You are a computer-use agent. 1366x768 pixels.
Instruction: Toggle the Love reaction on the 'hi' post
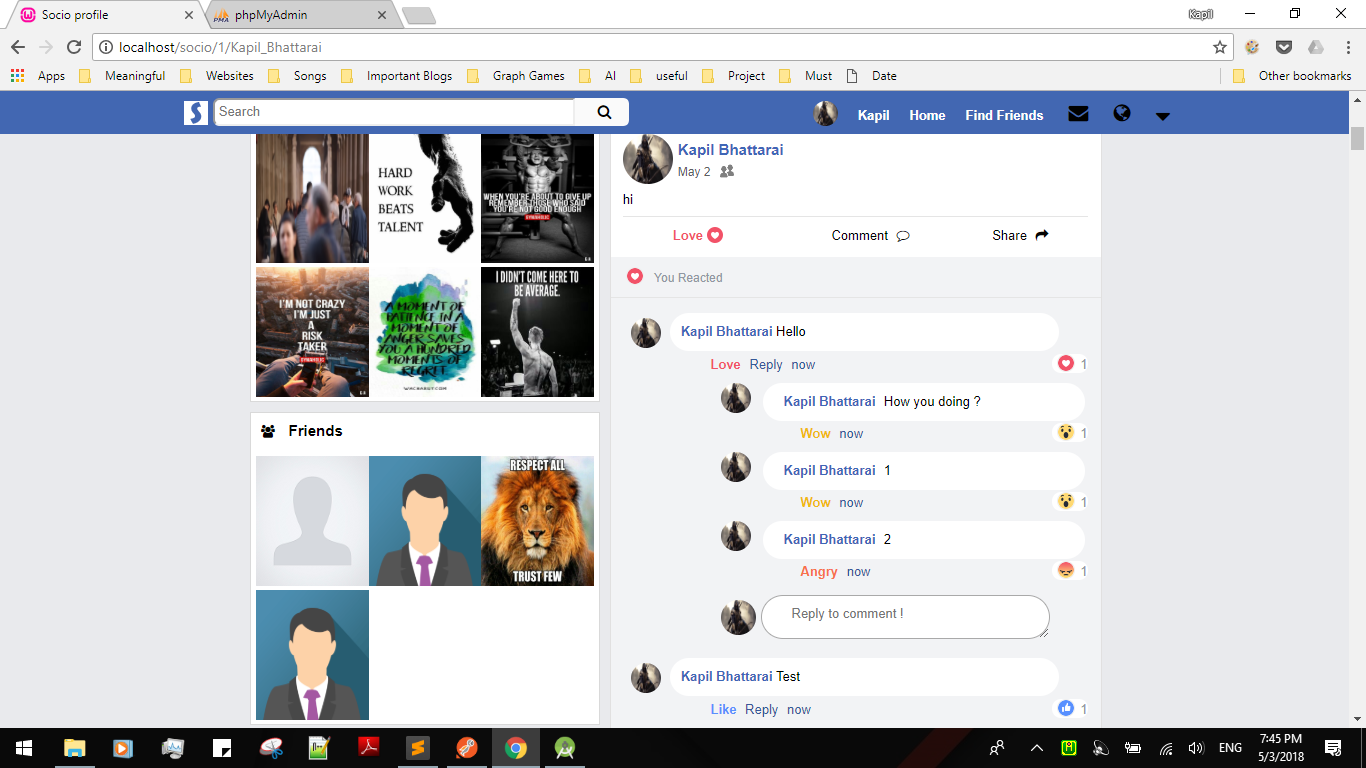pos(697,235)
